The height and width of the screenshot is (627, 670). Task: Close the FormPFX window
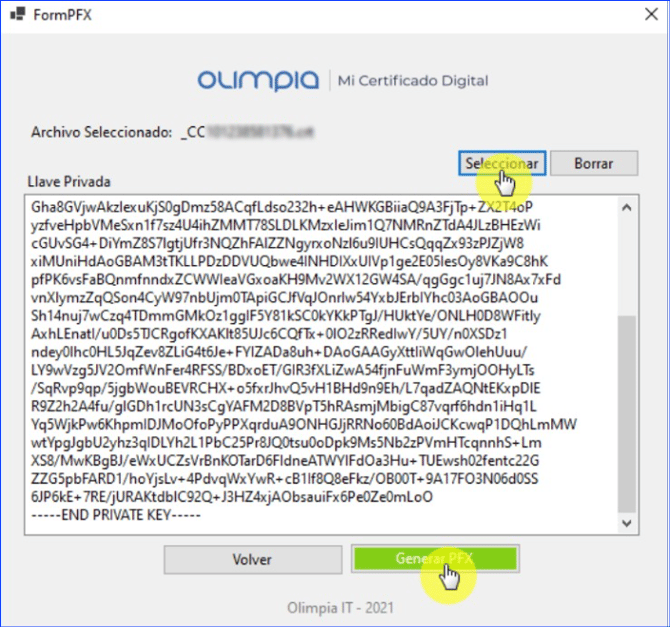point(651,14)
